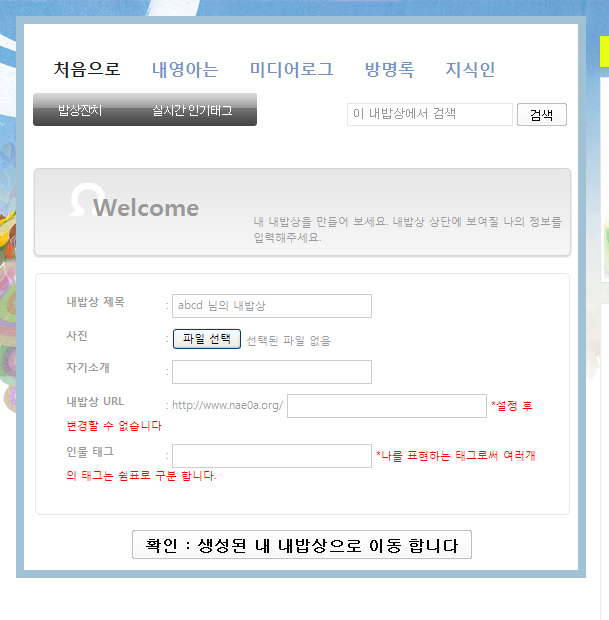609x620 pixels.
Task: Click the 내밥상 제목 label
Action: coord(95,302)
